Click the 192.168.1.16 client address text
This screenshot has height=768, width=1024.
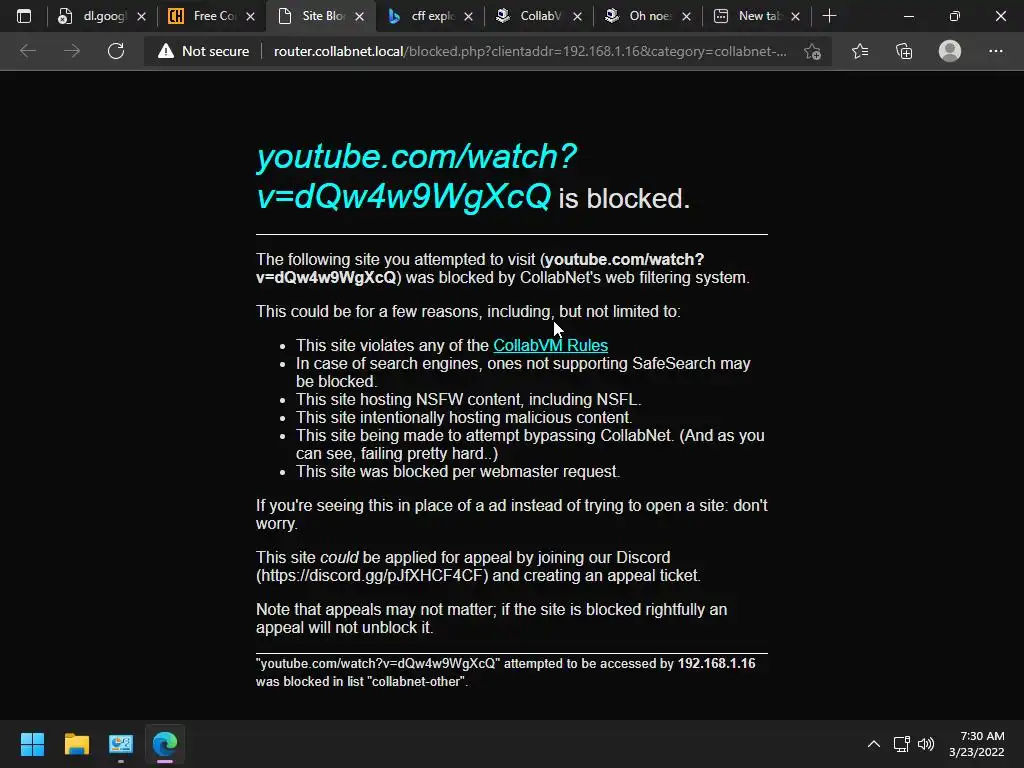tap(716, 664)
